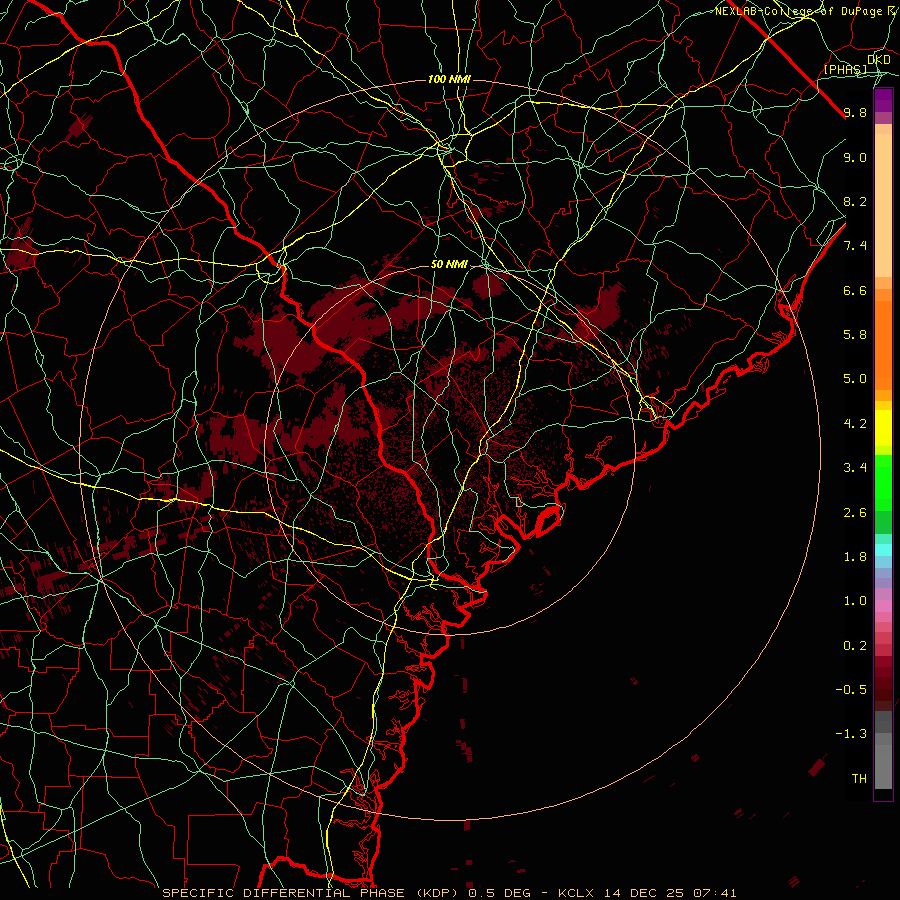Click the 7.4 value on the color scale
Viewport: 900px width, 900px height.
pyautogui.click(x=855, y=246)
